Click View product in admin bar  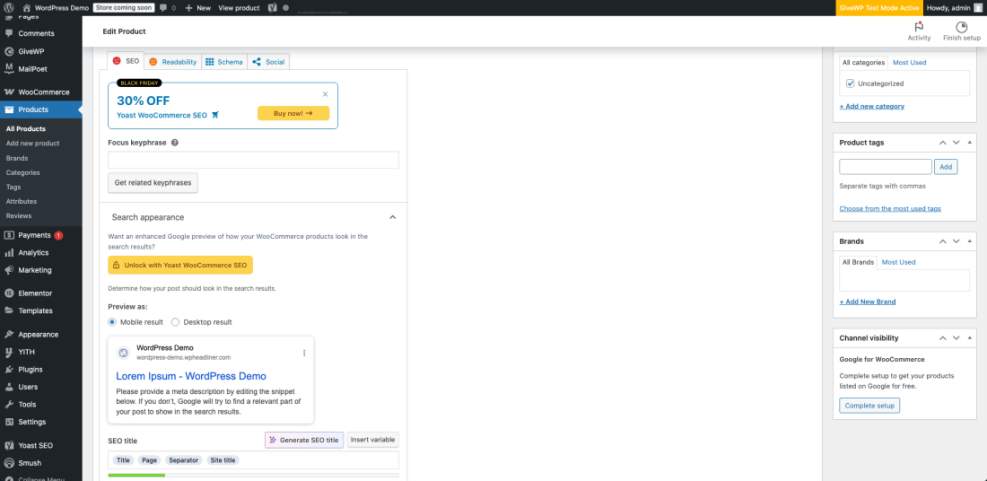(239, 8)
